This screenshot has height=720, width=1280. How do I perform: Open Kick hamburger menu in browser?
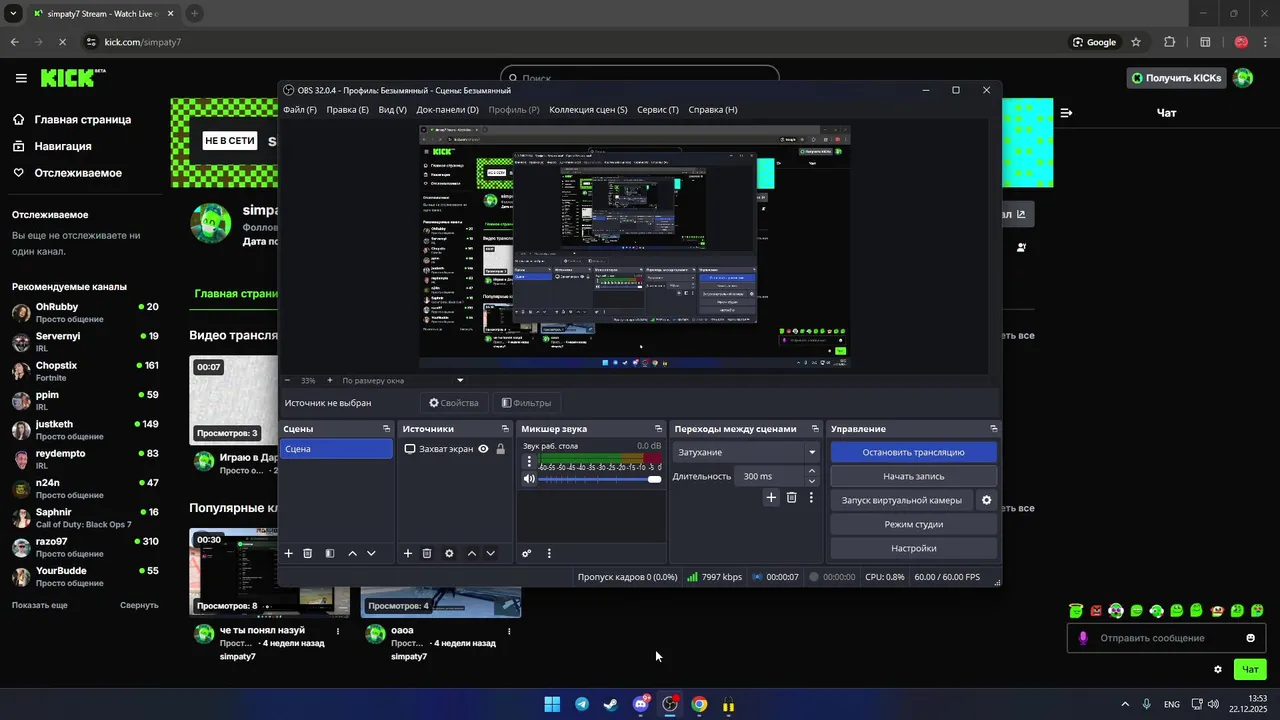coord(21,78)
